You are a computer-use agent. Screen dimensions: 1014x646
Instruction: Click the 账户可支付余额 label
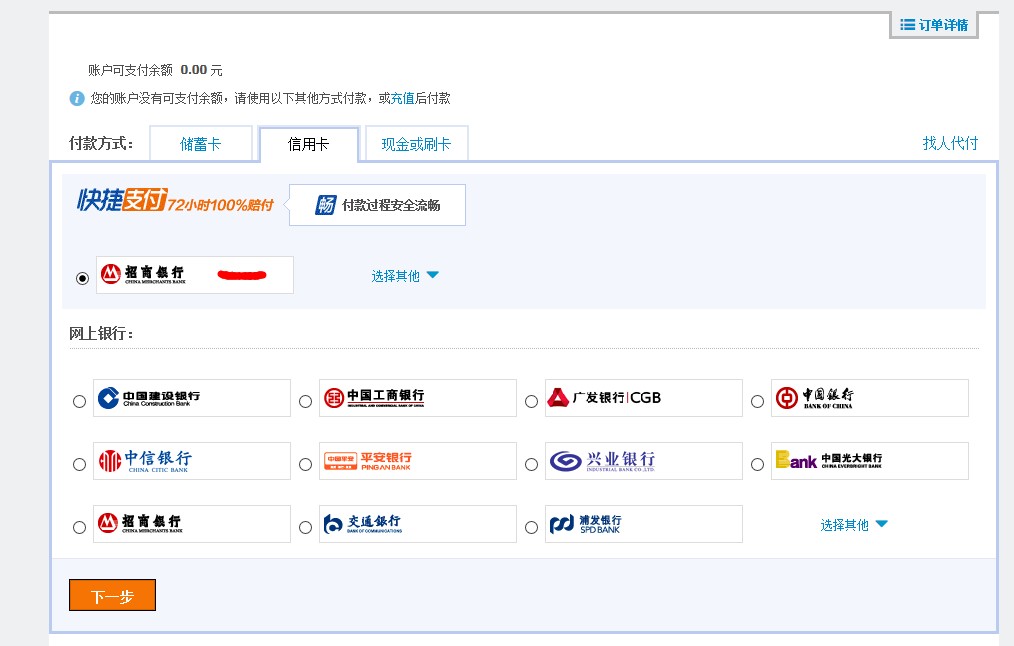point(131,70)
